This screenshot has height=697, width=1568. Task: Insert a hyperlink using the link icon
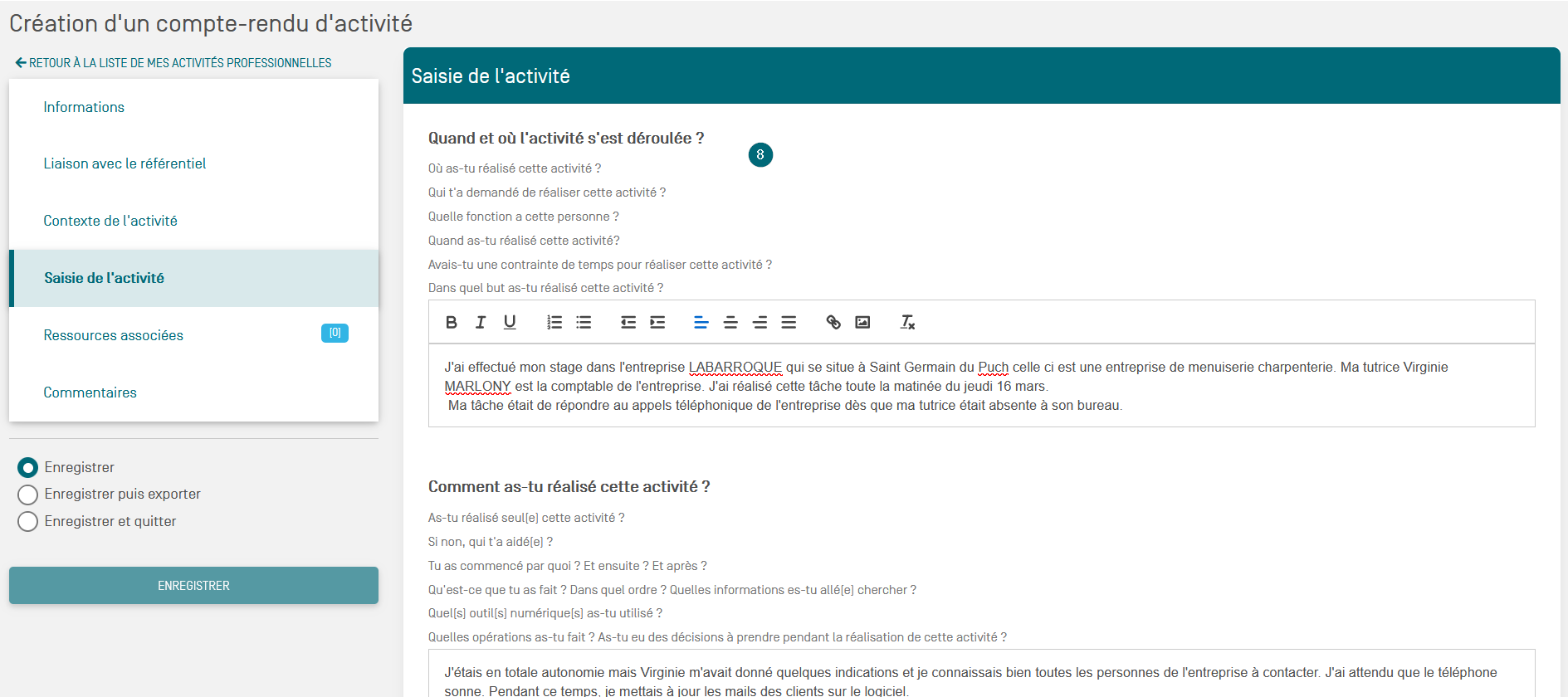pos(833,322)
